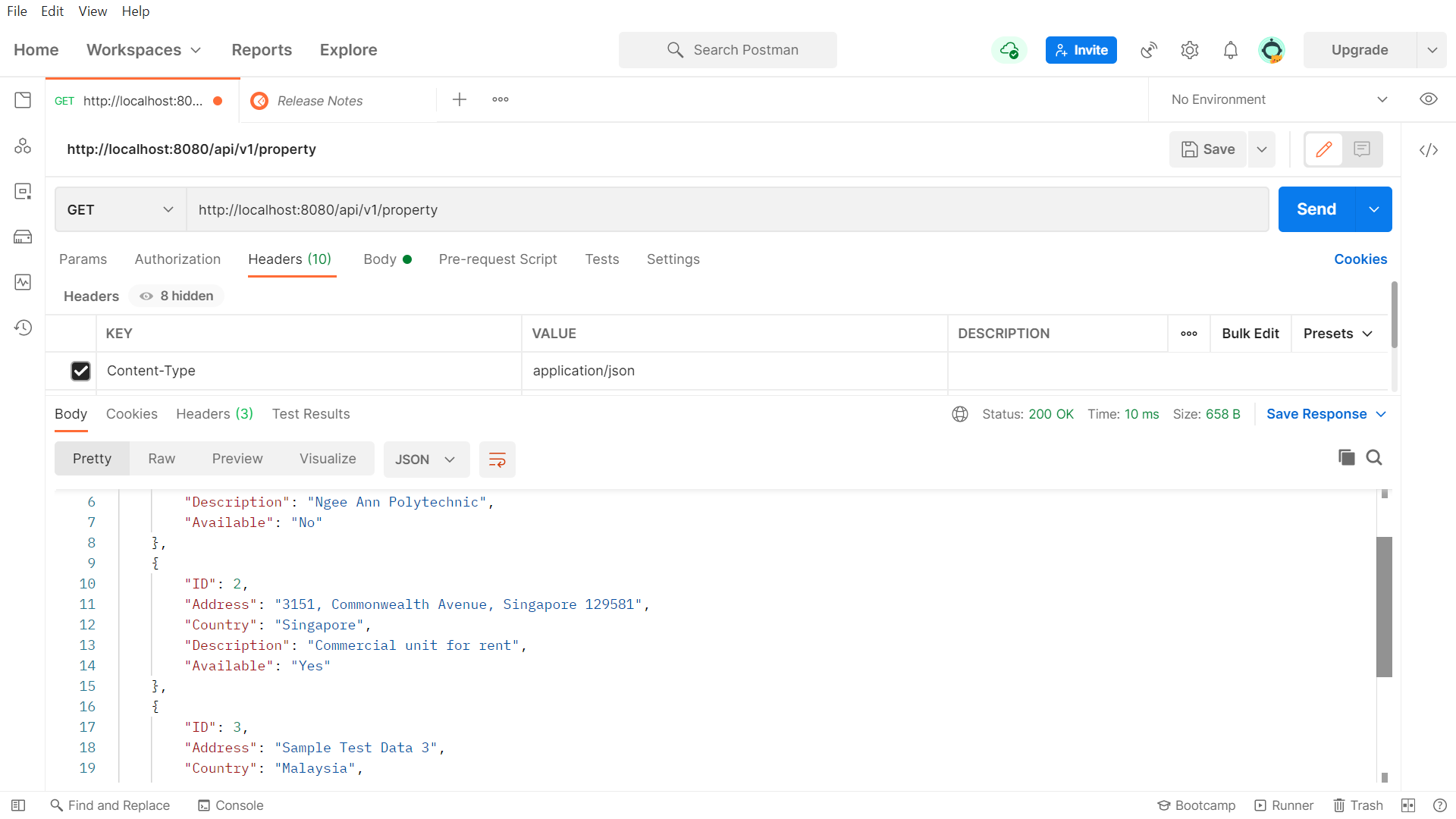Click the response body scrollbar thumb
The height and width of the screenshot is (819, 1456).
click(1384, 607)
